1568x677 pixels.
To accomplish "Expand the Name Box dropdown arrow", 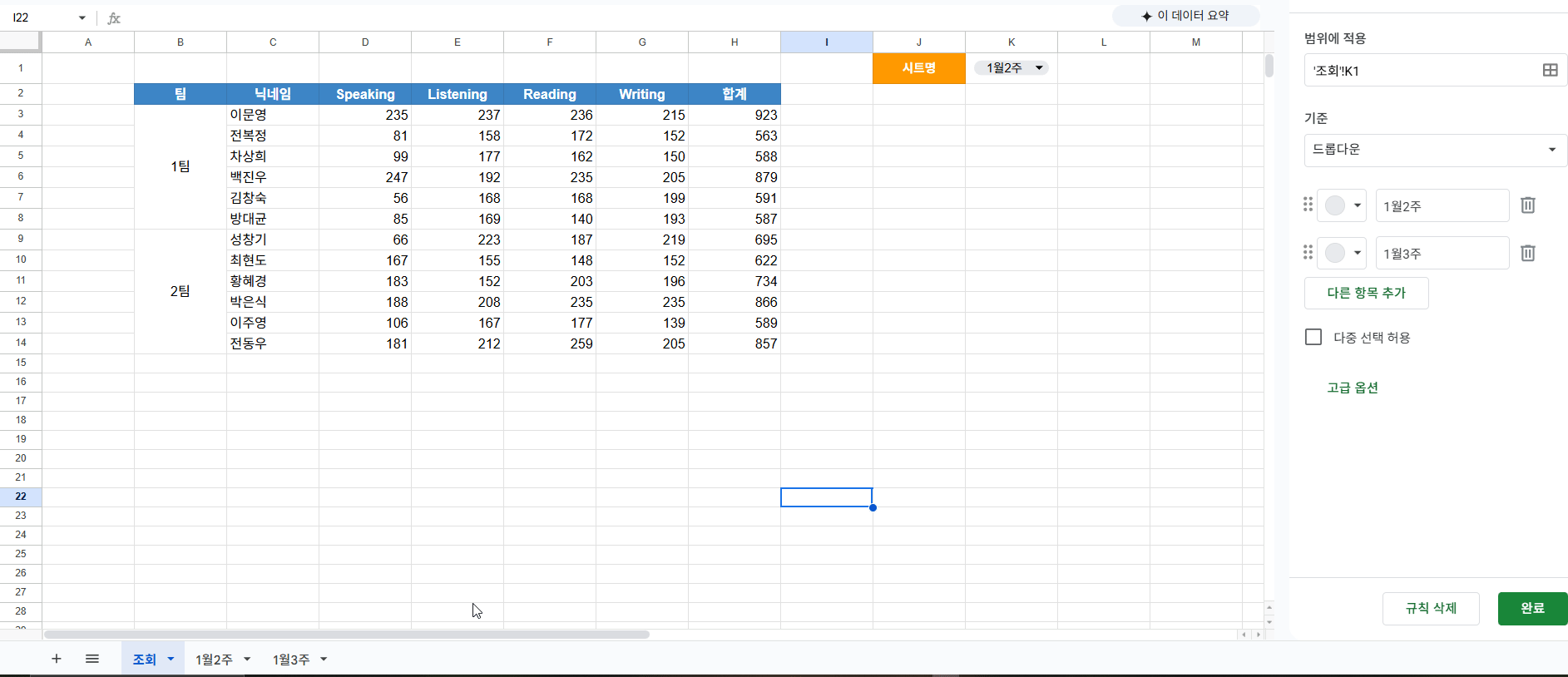I will (82, 17).
